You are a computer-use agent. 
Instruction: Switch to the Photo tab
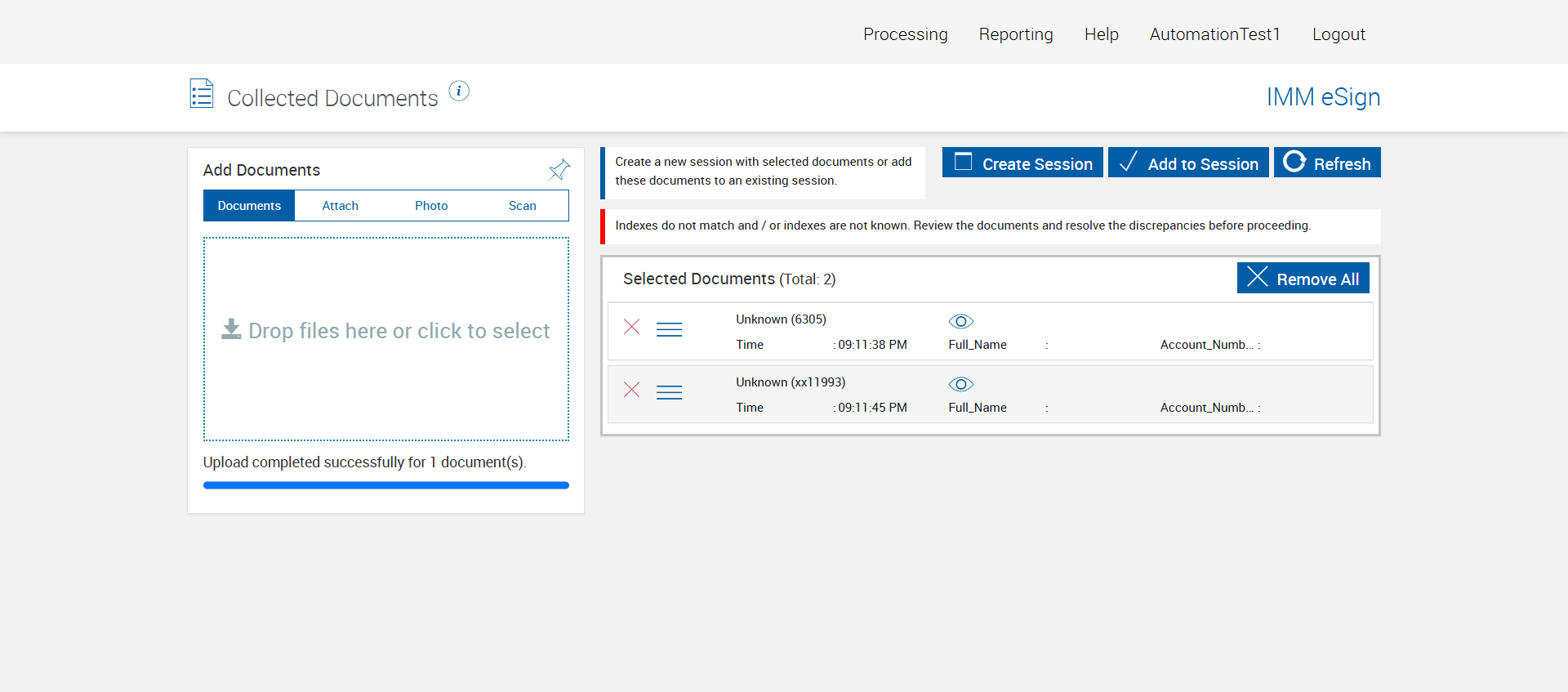[431, 206]
